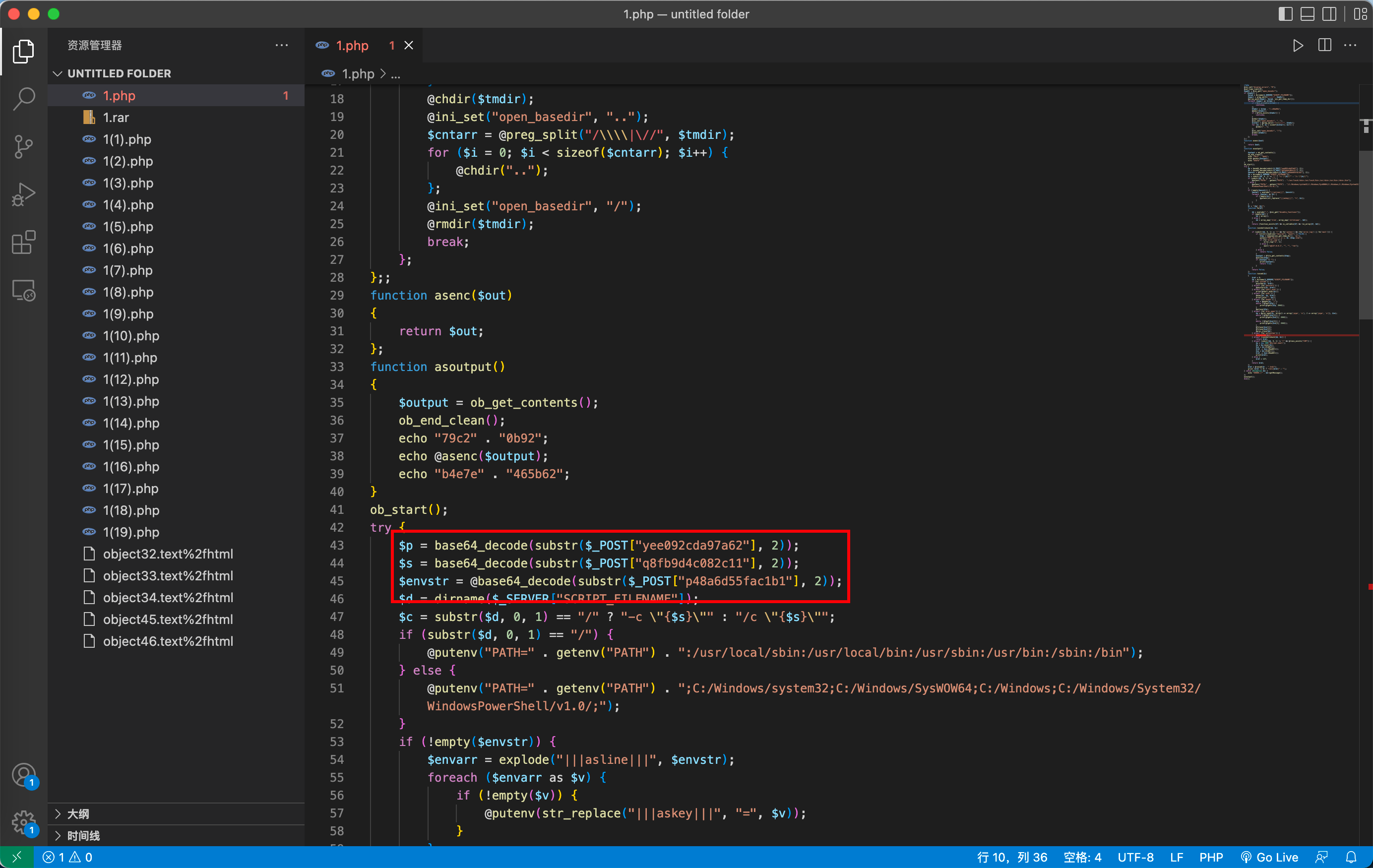Open 1(12).php in explorer

tap(176, 379)
